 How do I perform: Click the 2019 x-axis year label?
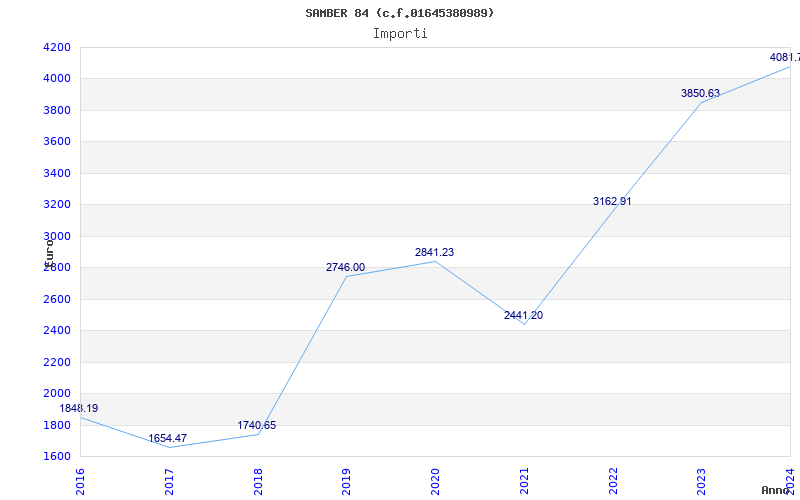pos(346,481)
